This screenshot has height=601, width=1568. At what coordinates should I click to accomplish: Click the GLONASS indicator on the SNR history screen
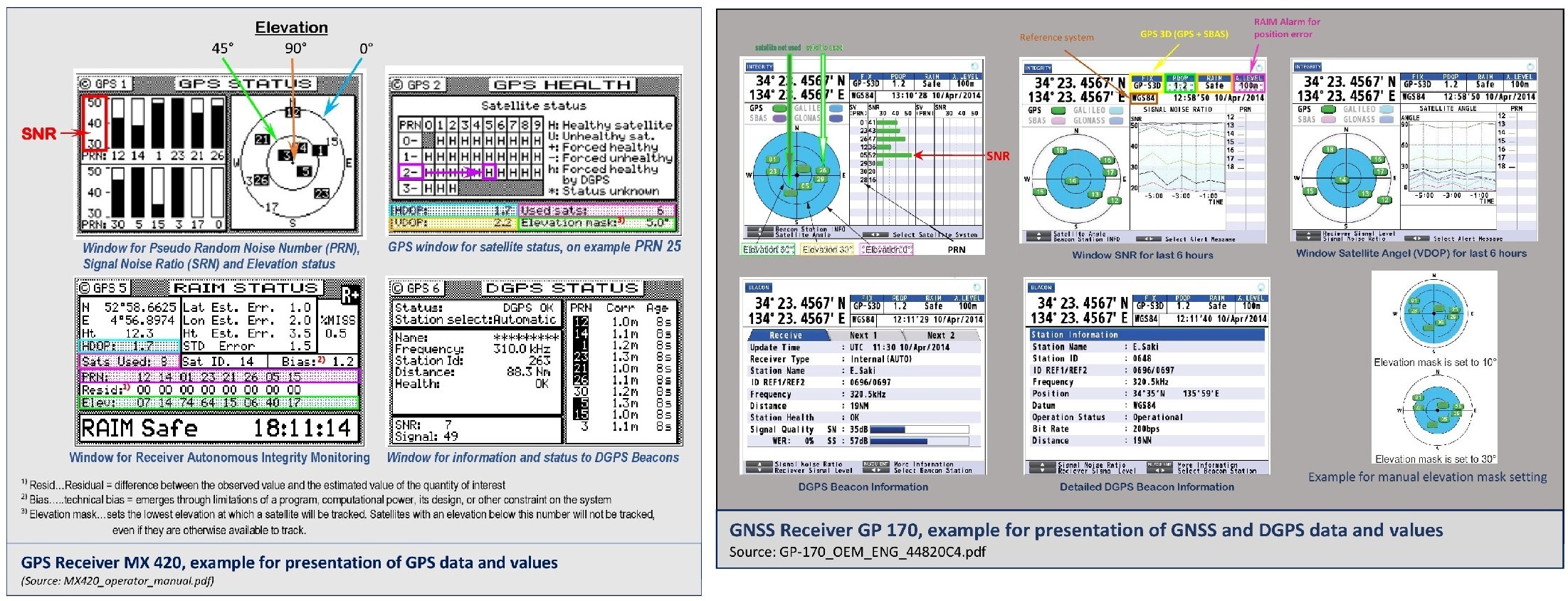1117,121
